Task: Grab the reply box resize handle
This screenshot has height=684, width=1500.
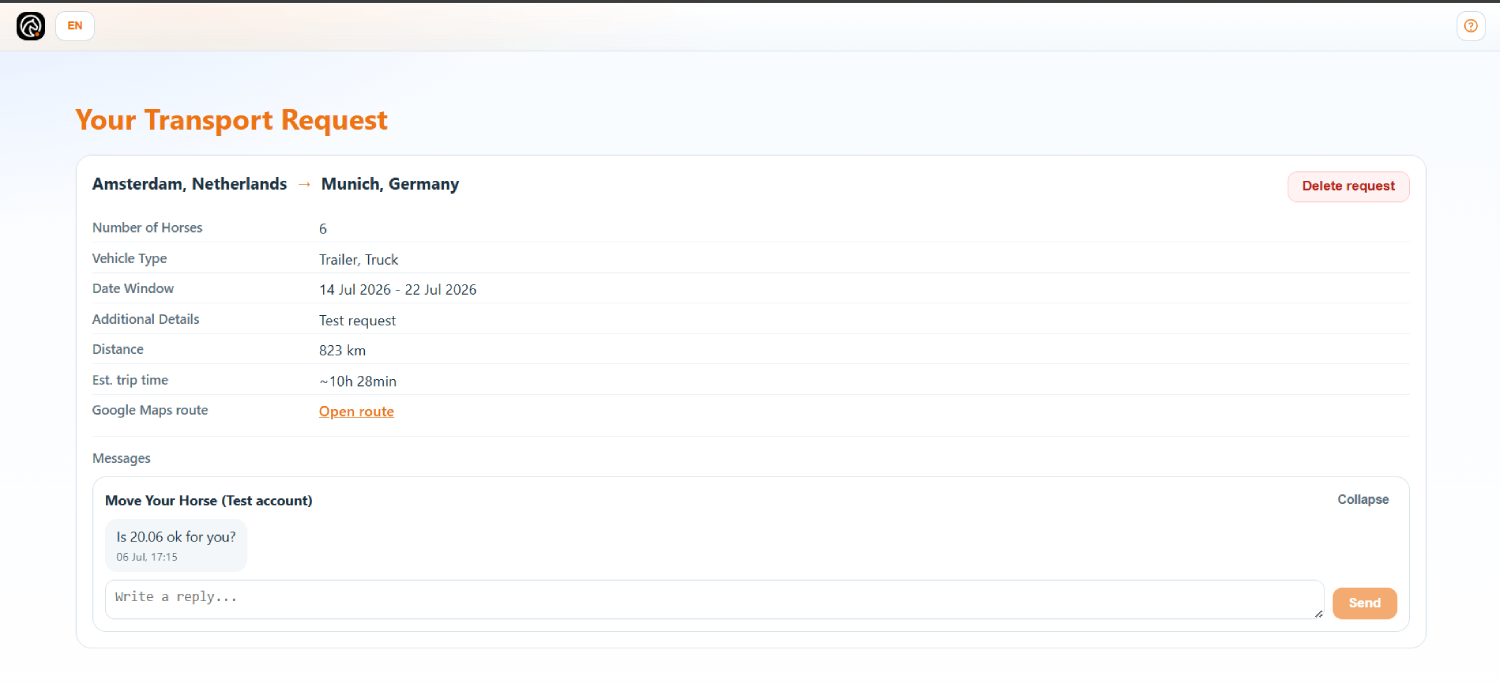Action: coord(1318,613)
